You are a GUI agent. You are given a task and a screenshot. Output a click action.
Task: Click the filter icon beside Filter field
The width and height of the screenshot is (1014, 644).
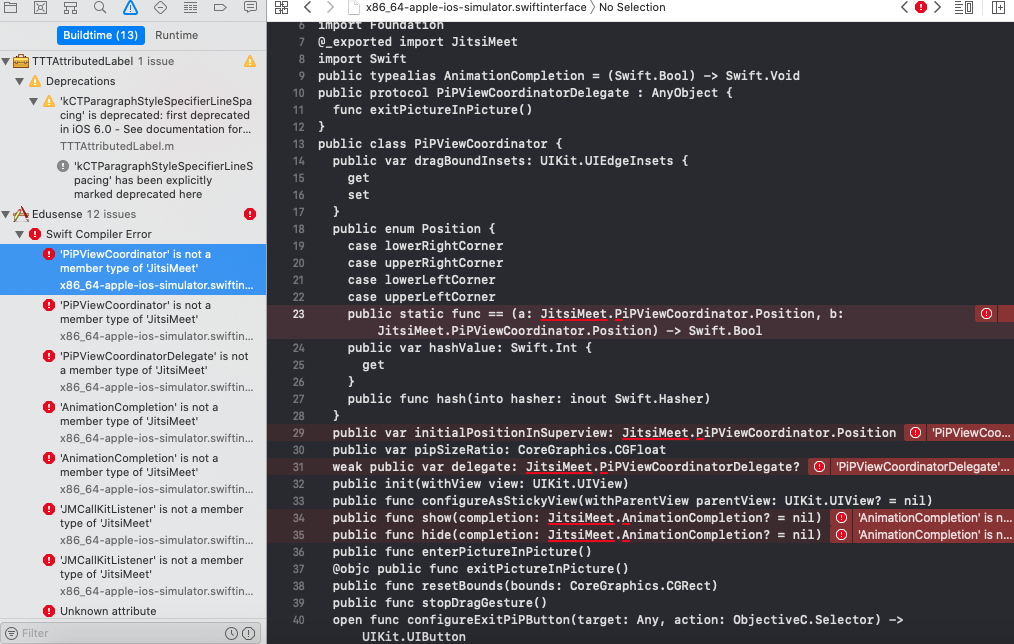[x=12, y=633]
